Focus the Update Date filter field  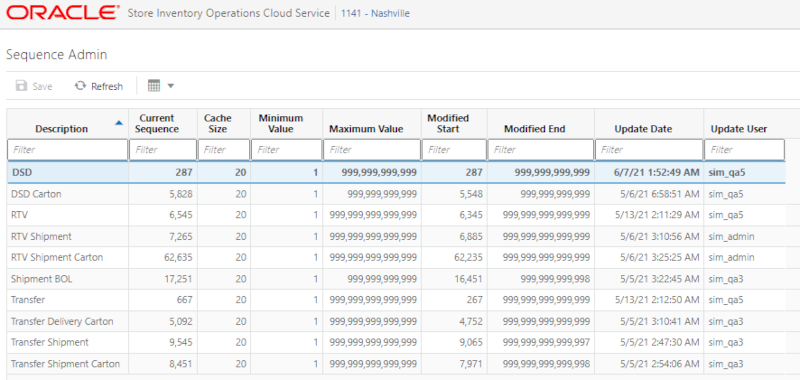tap(649, 150)
